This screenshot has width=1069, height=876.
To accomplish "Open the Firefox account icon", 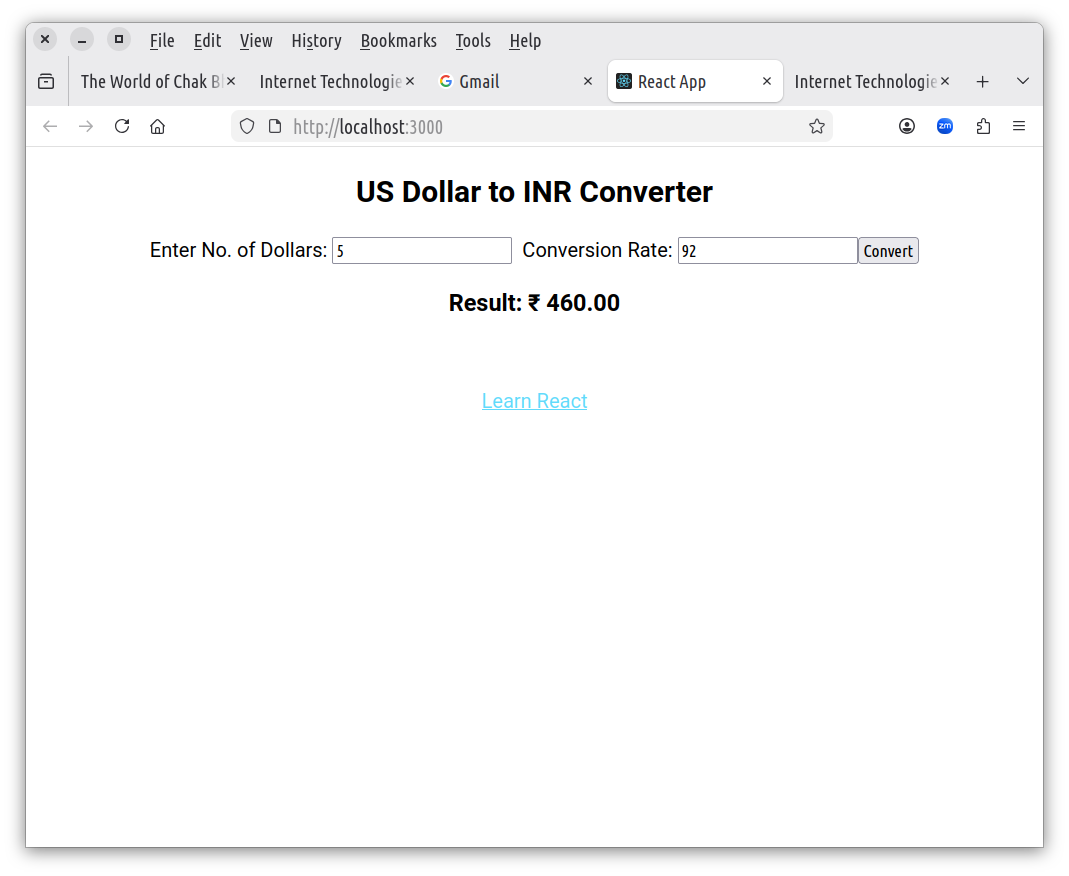I will (907, 126).
